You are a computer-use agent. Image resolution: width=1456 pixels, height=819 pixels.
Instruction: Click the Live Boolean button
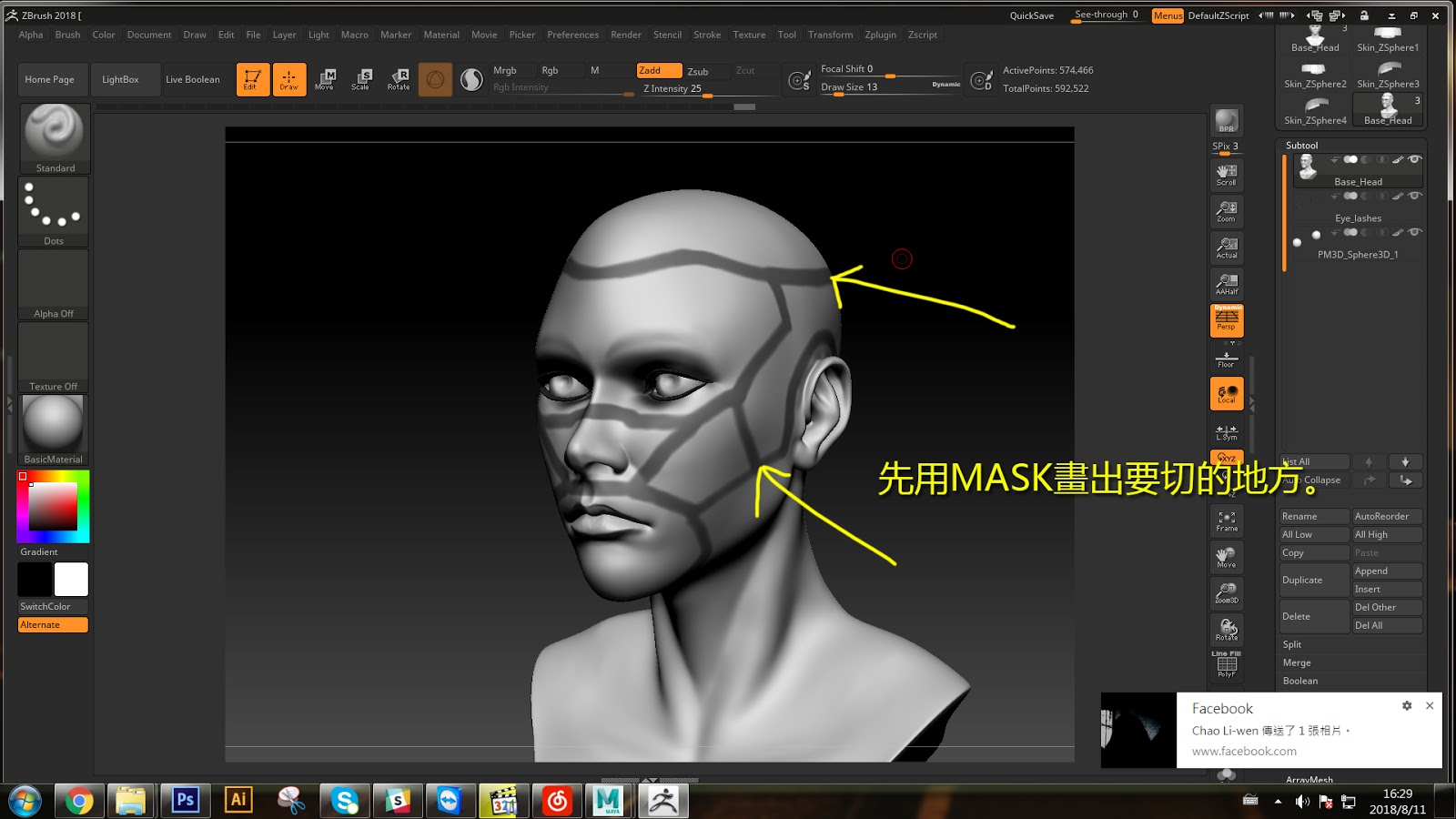[193, 79]
